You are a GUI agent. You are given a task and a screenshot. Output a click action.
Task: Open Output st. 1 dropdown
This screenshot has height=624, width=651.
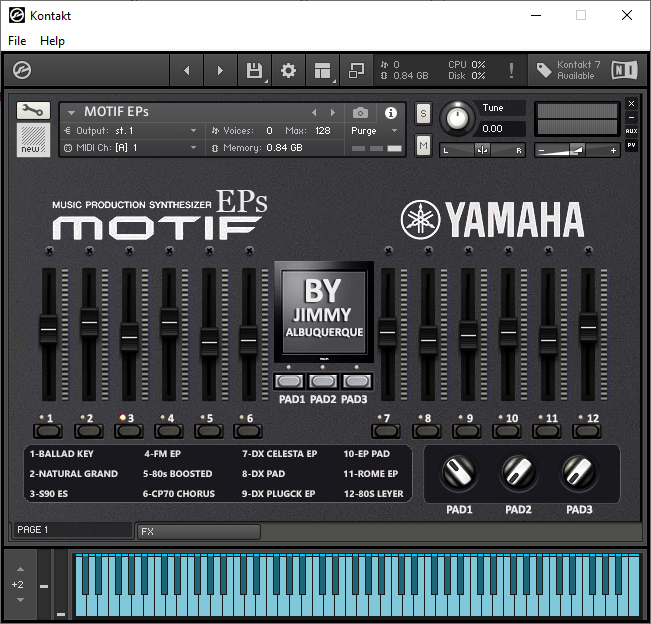(133, 131)
